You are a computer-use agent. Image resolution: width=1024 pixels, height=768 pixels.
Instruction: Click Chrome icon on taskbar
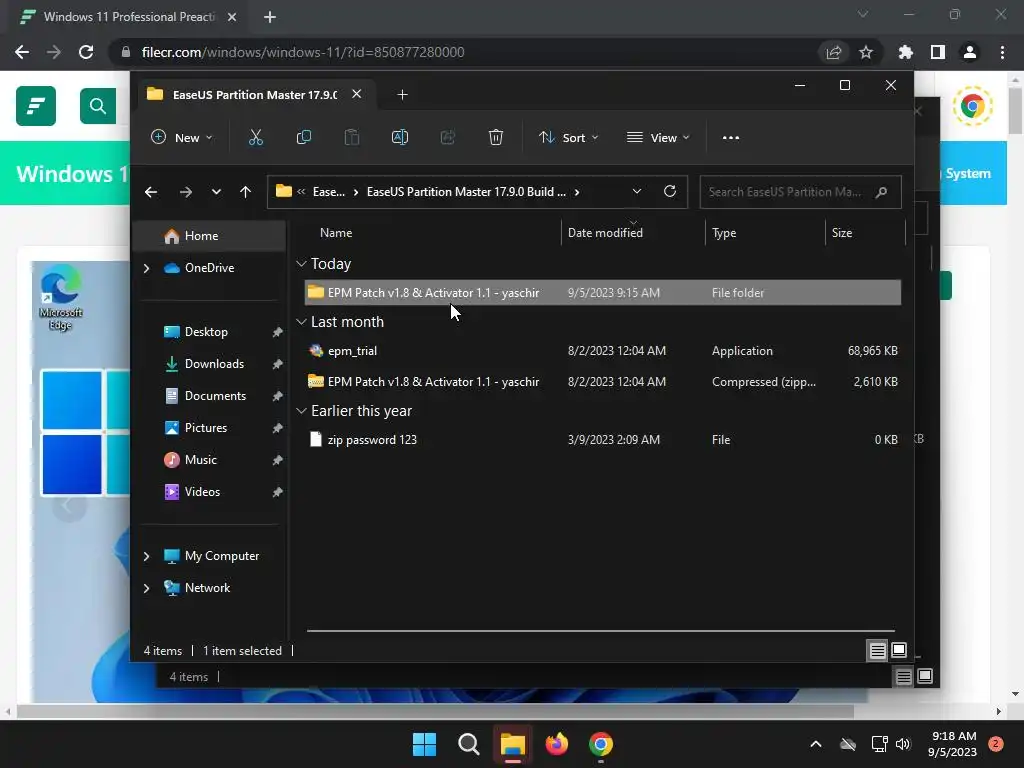pos(601,744)
